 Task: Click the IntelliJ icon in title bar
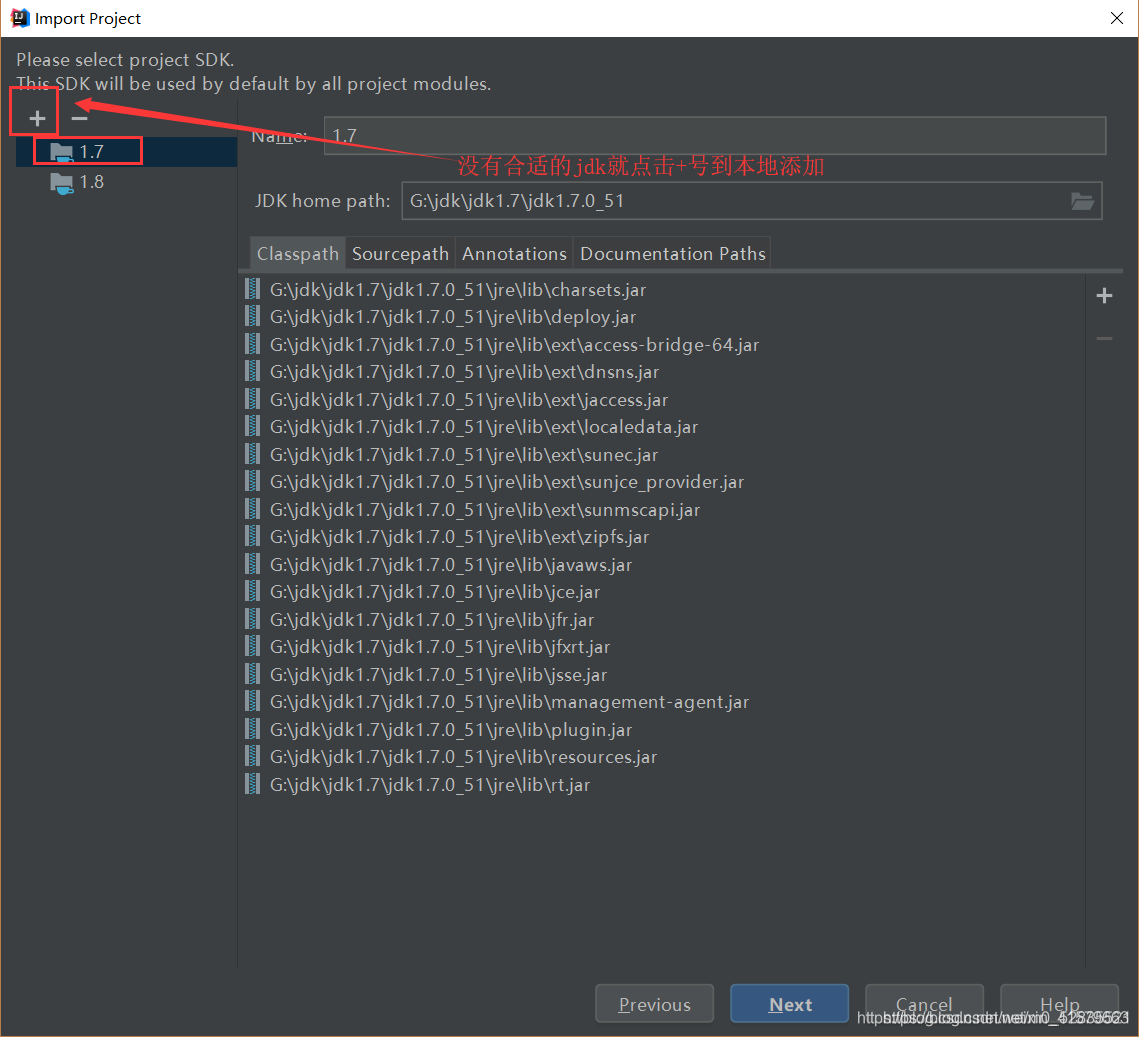20,17
